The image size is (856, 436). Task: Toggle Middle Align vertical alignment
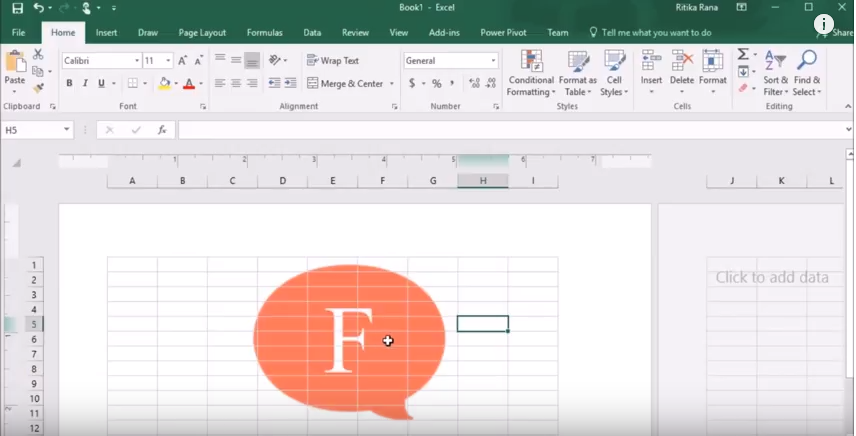[x=236, y=59]
